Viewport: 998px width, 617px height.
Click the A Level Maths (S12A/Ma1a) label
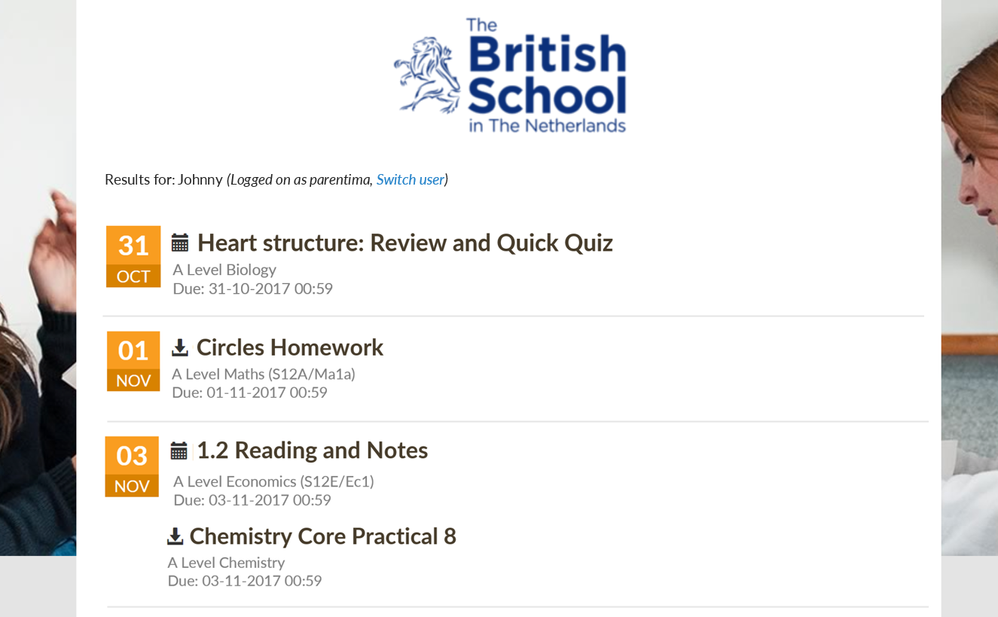(263, 374)
